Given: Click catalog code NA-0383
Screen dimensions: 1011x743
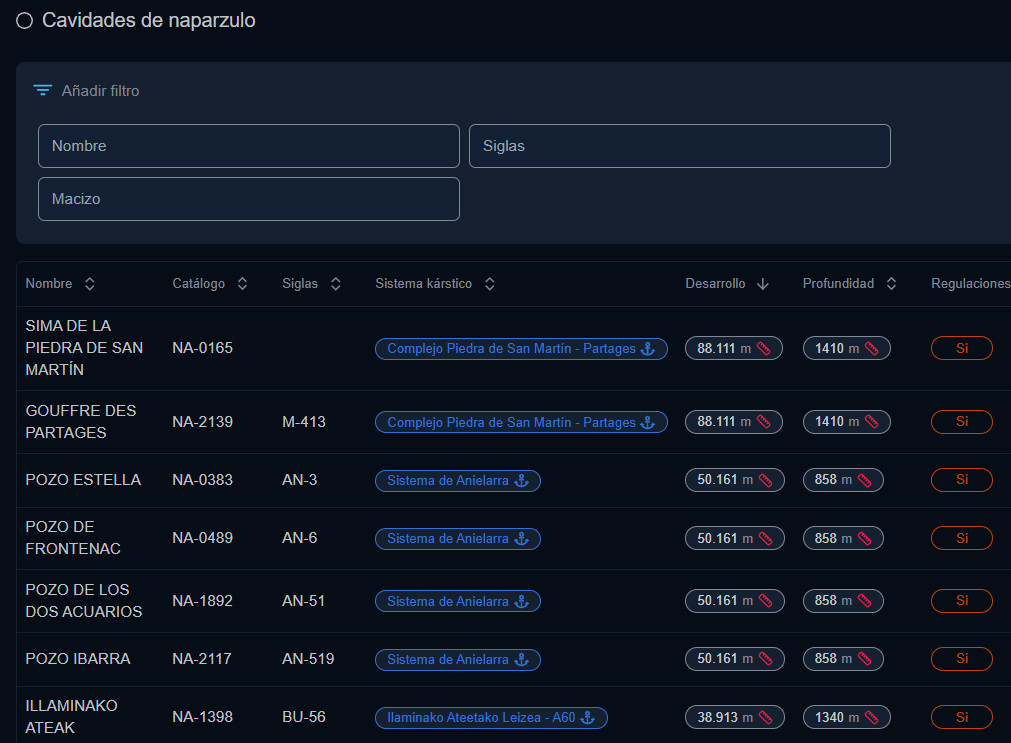Looking at the screenshot, I should [202, 480].
